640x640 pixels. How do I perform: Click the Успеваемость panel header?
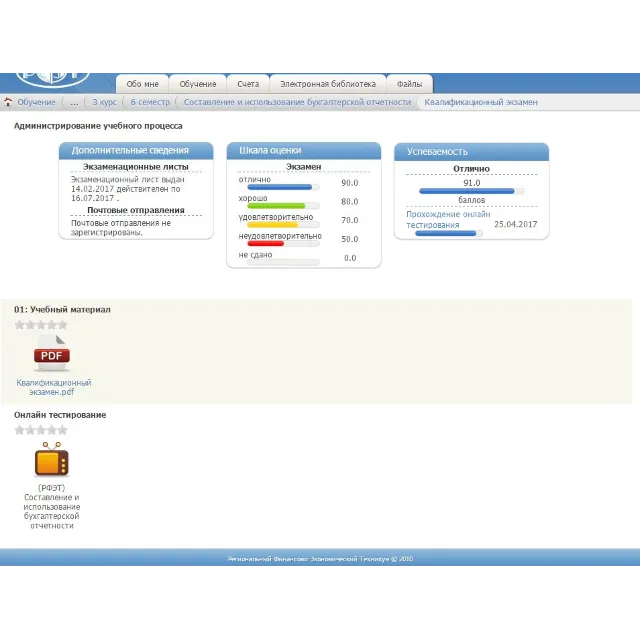pyautogui.click(x=471, y=151)
